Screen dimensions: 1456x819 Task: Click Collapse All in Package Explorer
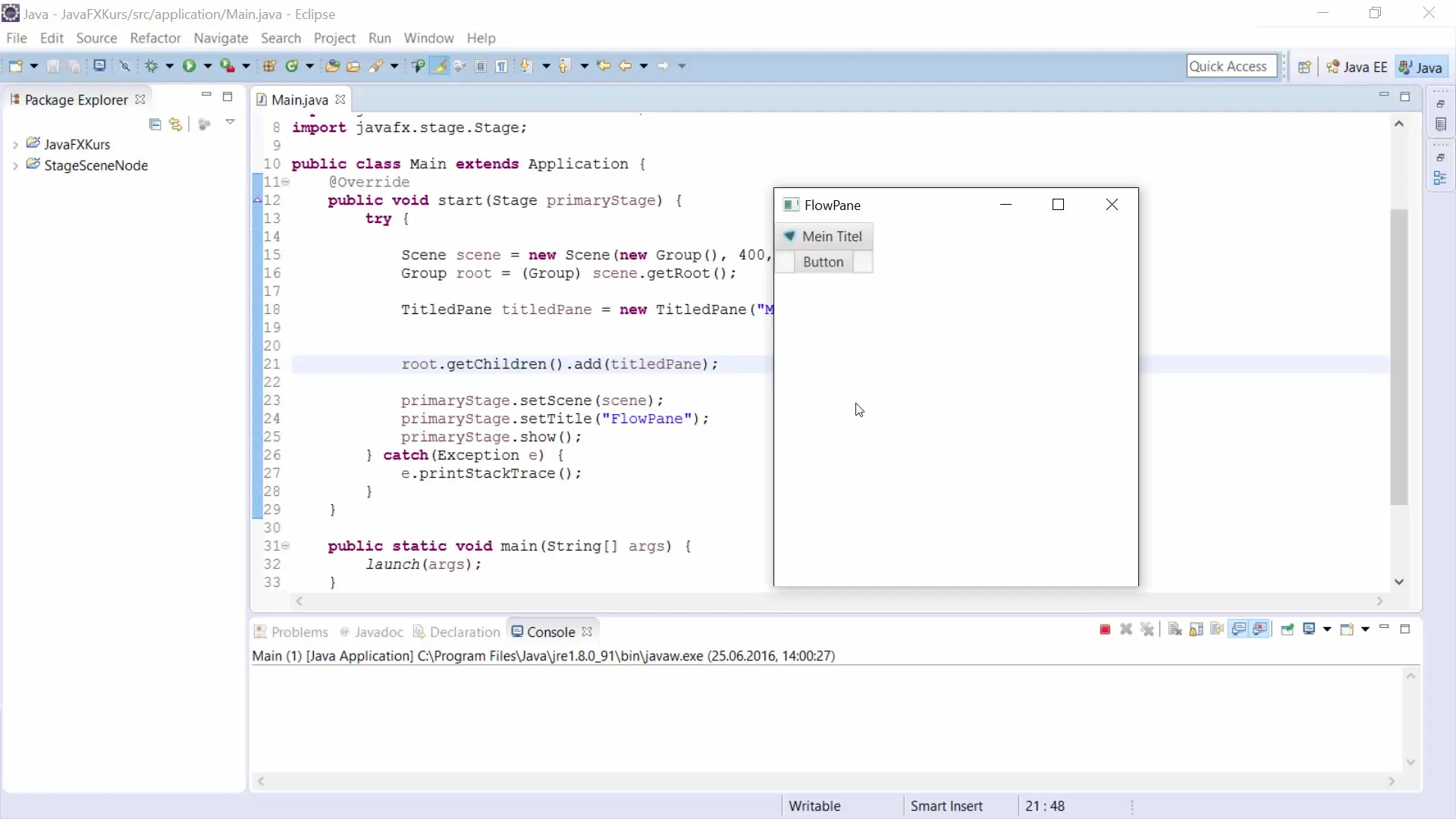[x=155, y=124]
